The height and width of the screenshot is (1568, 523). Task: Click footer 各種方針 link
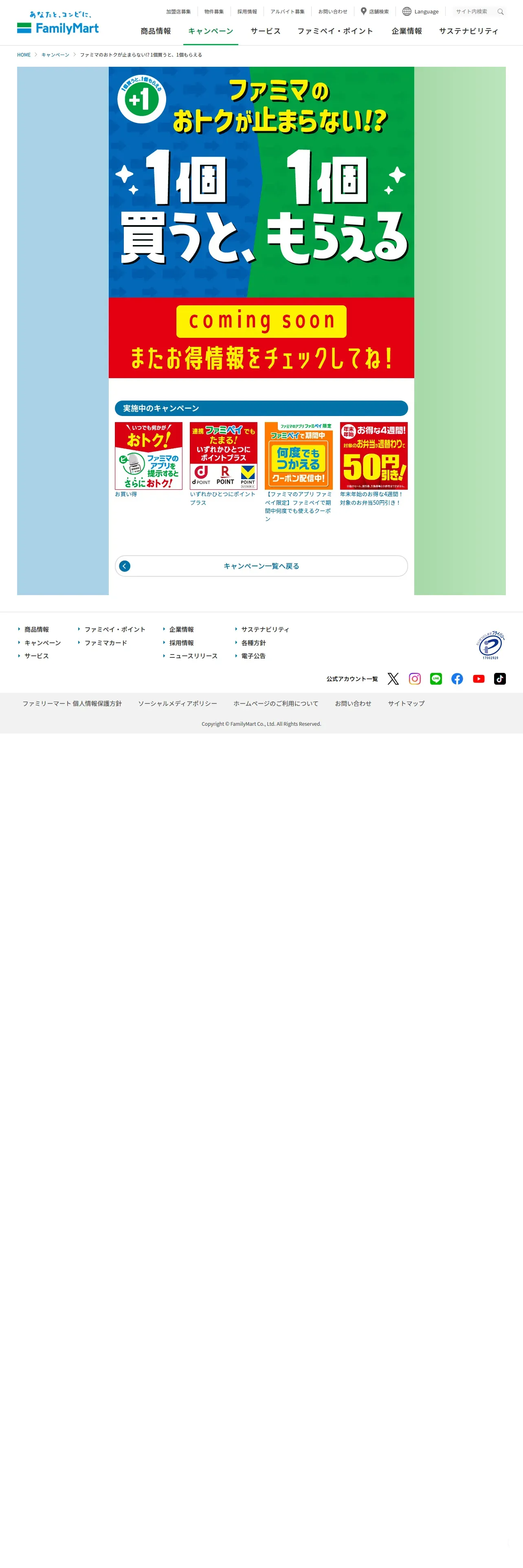pyautogui.click(x=253, y=643)
